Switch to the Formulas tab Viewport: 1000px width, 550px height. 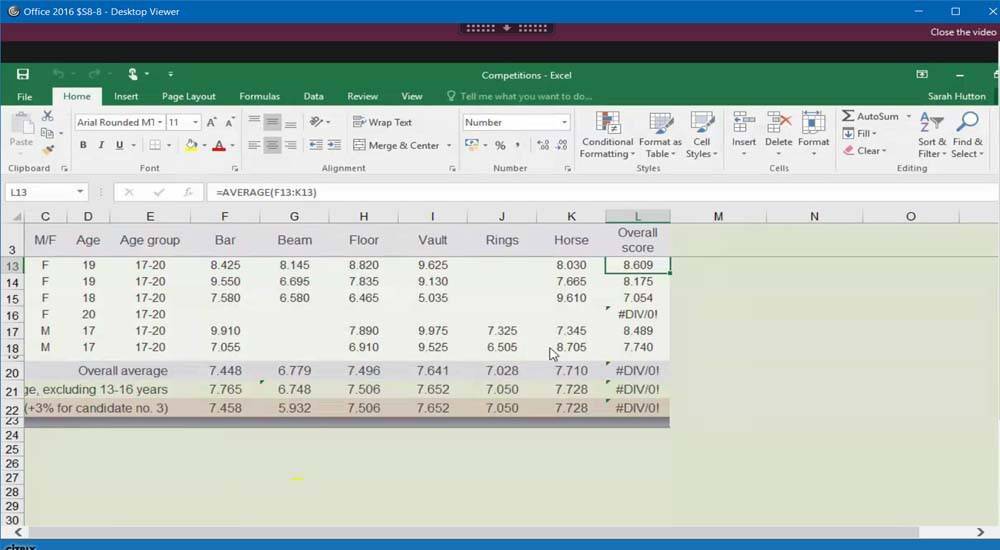pos(259,97)
